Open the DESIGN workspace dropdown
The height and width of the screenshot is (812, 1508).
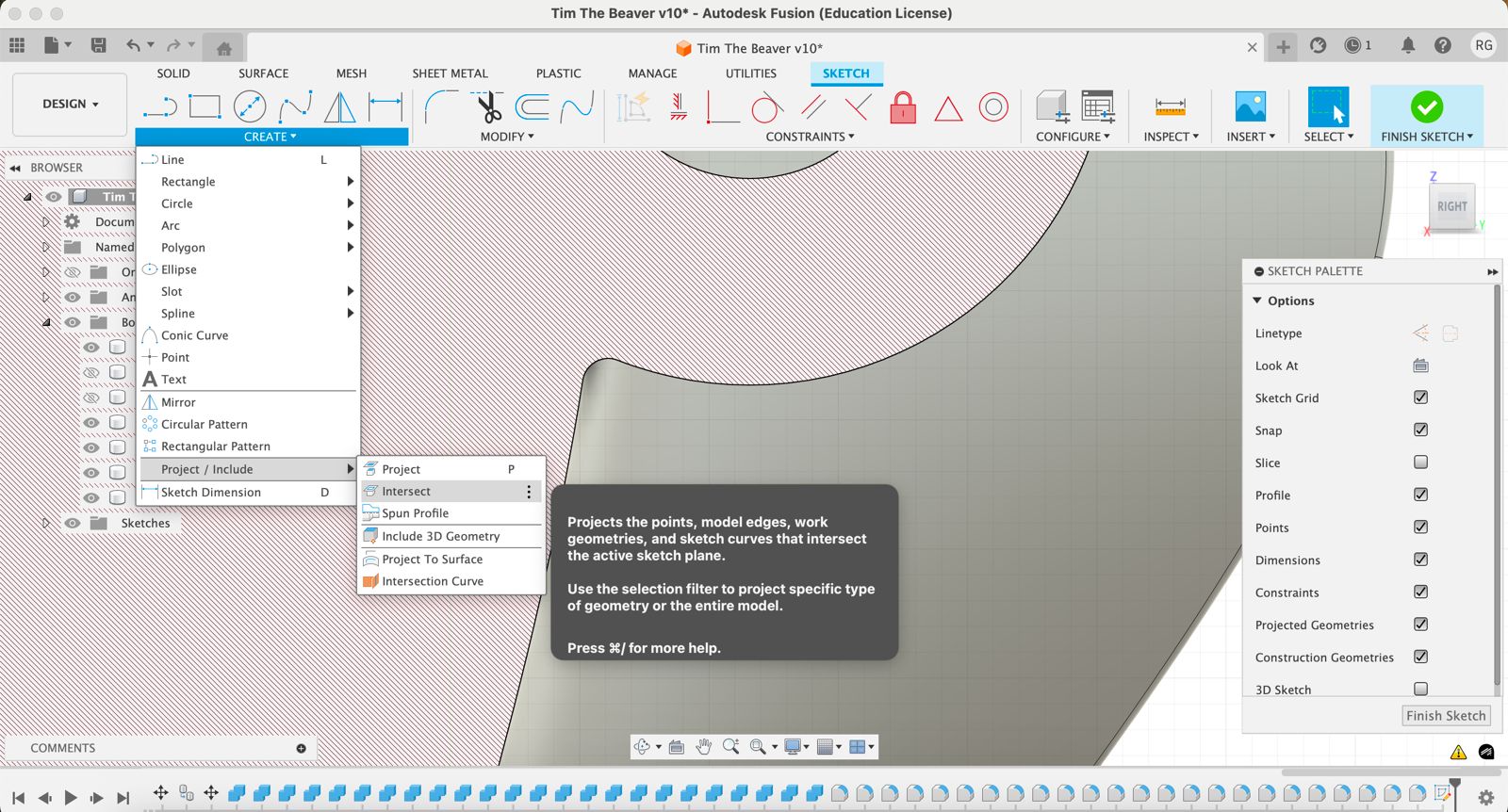tap(70, 104)
